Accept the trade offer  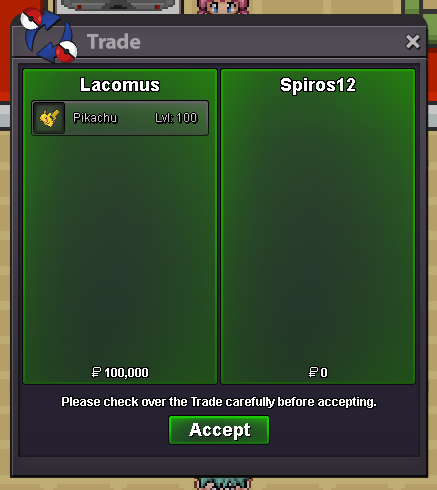[x=219, y=430]
